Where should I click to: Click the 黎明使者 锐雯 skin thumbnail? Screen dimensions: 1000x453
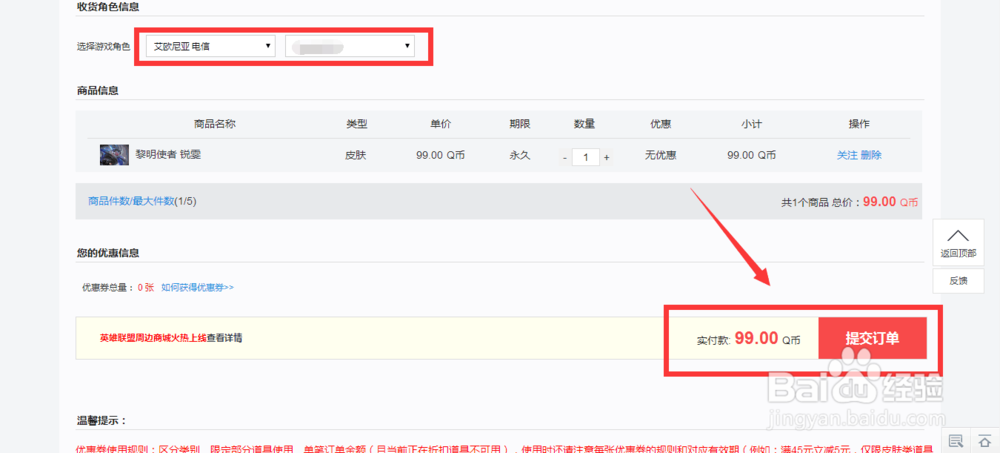click(115, 155)
